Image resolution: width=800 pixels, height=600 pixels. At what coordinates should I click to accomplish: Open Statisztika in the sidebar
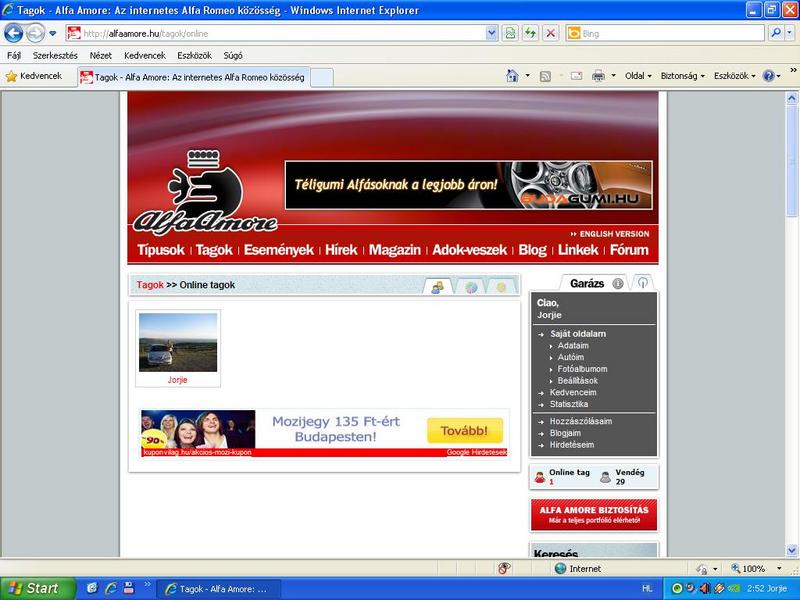[x=569, y=404]
